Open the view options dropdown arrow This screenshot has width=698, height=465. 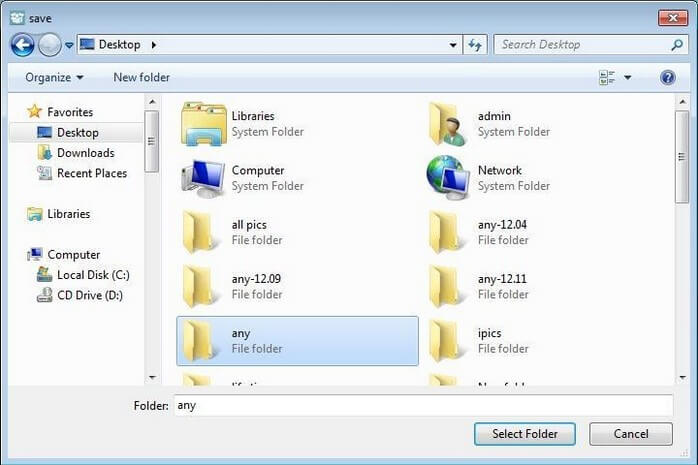tap(627, 77)
